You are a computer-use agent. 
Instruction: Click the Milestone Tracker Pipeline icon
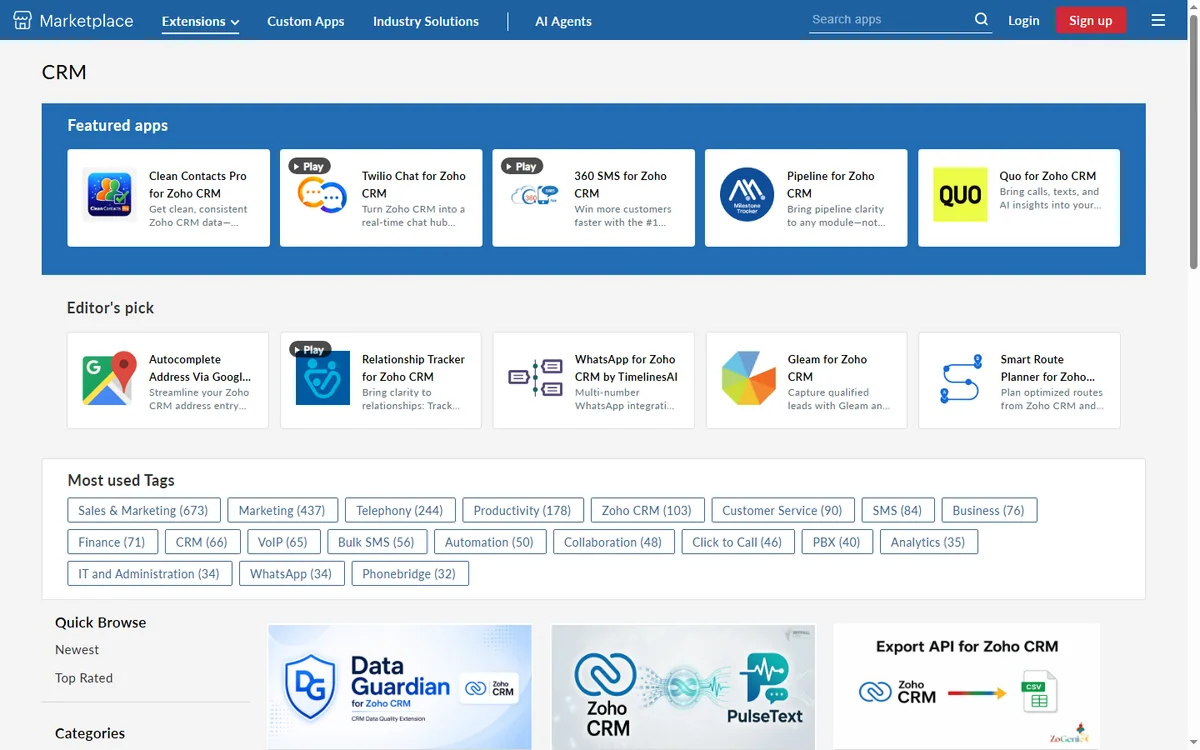747,195
